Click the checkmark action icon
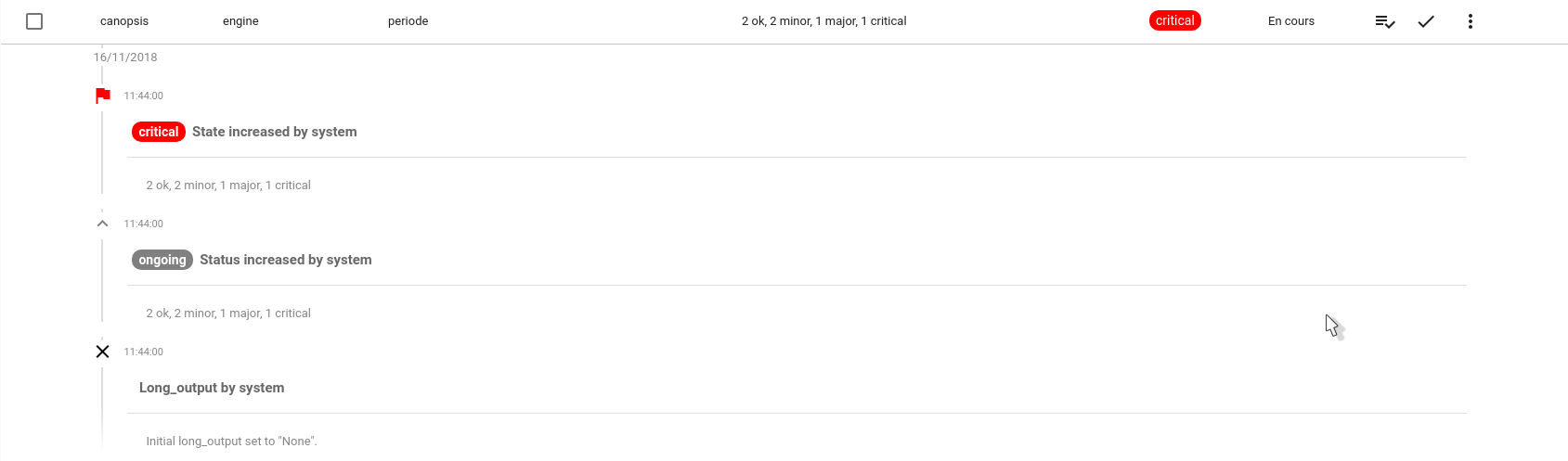1568x461 pixels. [1426, 21]
